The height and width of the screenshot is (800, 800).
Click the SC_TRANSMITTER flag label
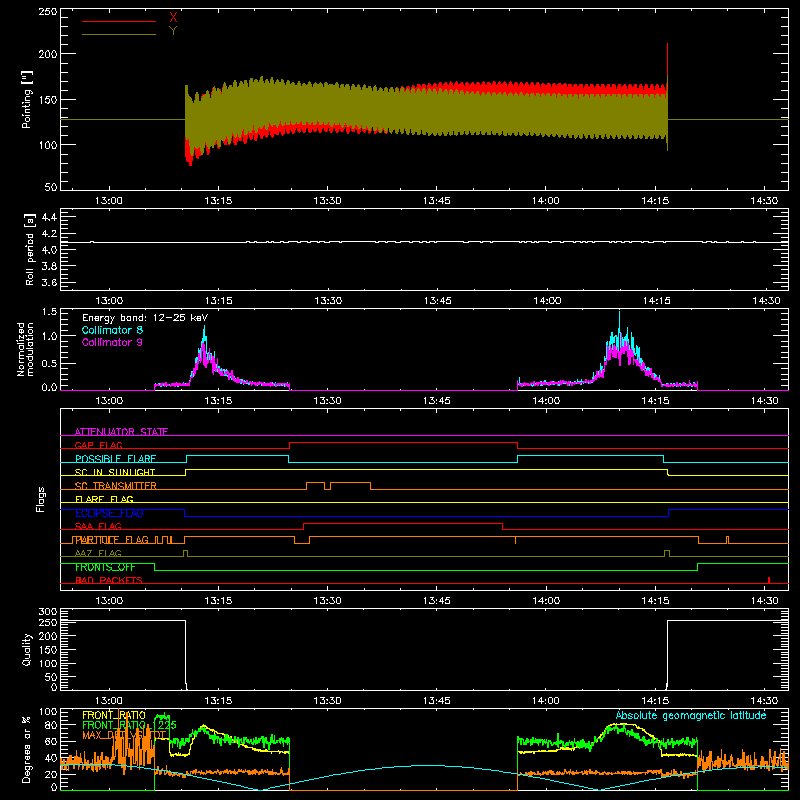click(116, 485)
